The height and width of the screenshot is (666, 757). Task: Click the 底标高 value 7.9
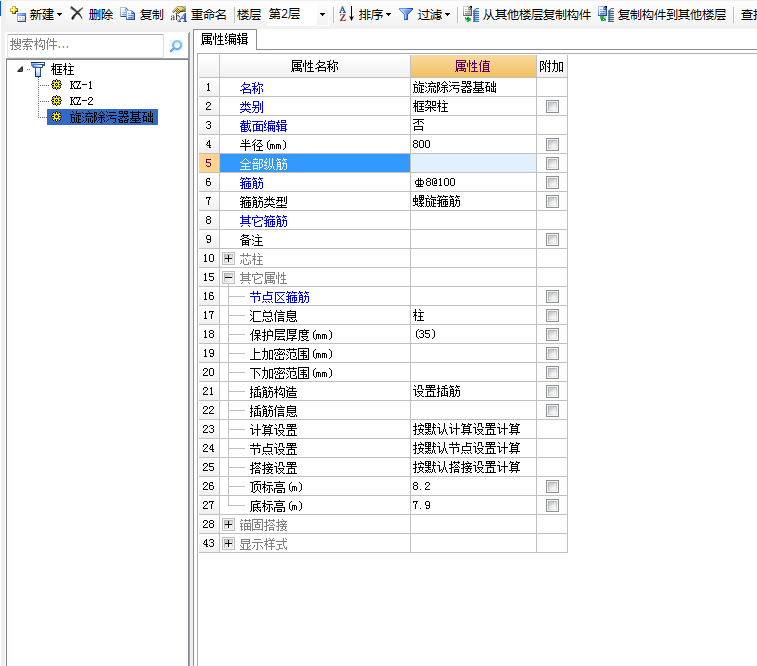pos(421,505)
